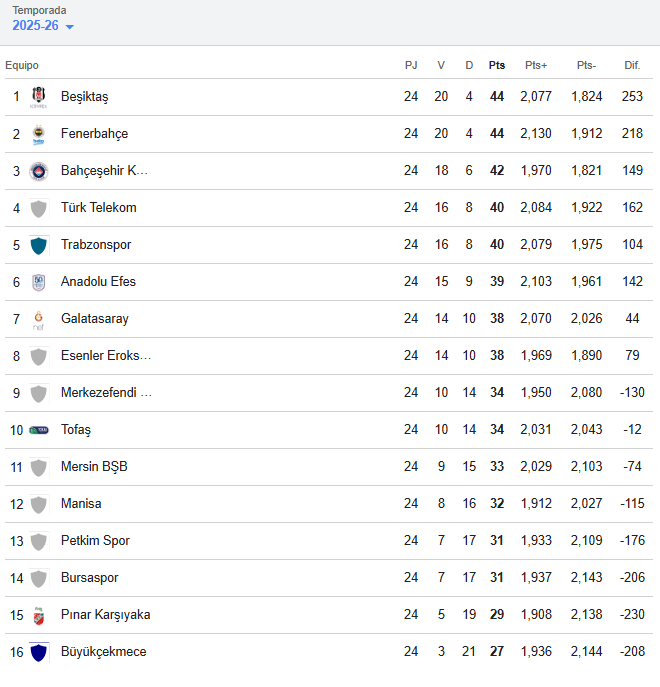Click the Tofaş team logo

pyautogui.click(x=39, y=430)
